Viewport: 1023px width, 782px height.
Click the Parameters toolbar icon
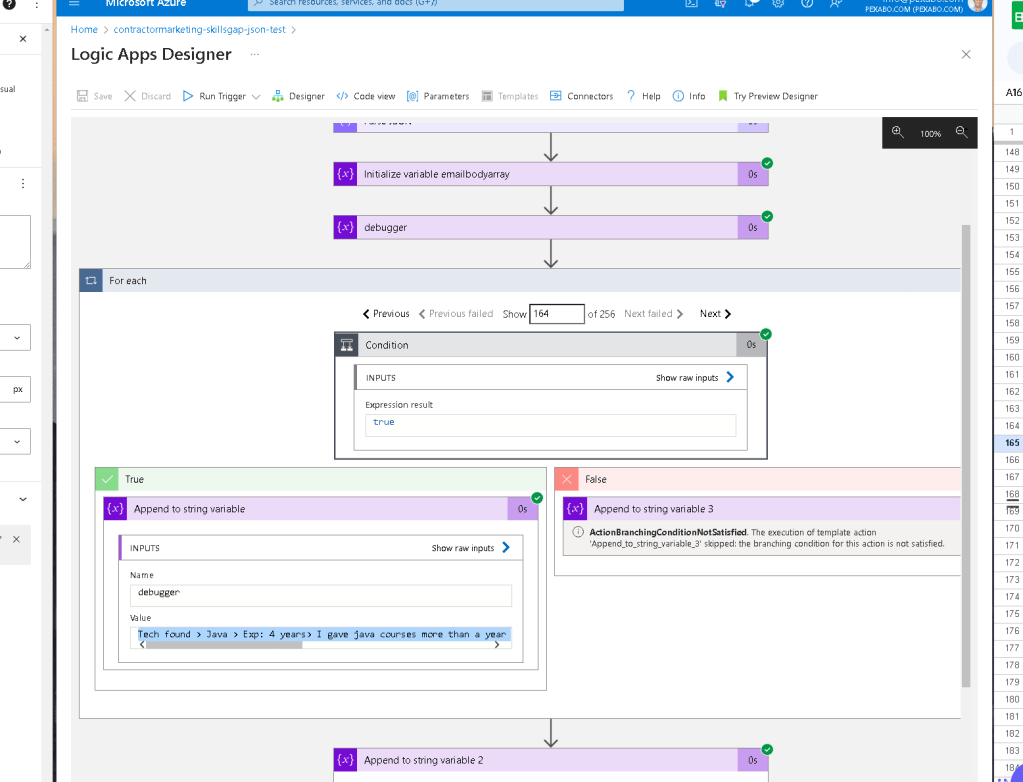point(412,96)
